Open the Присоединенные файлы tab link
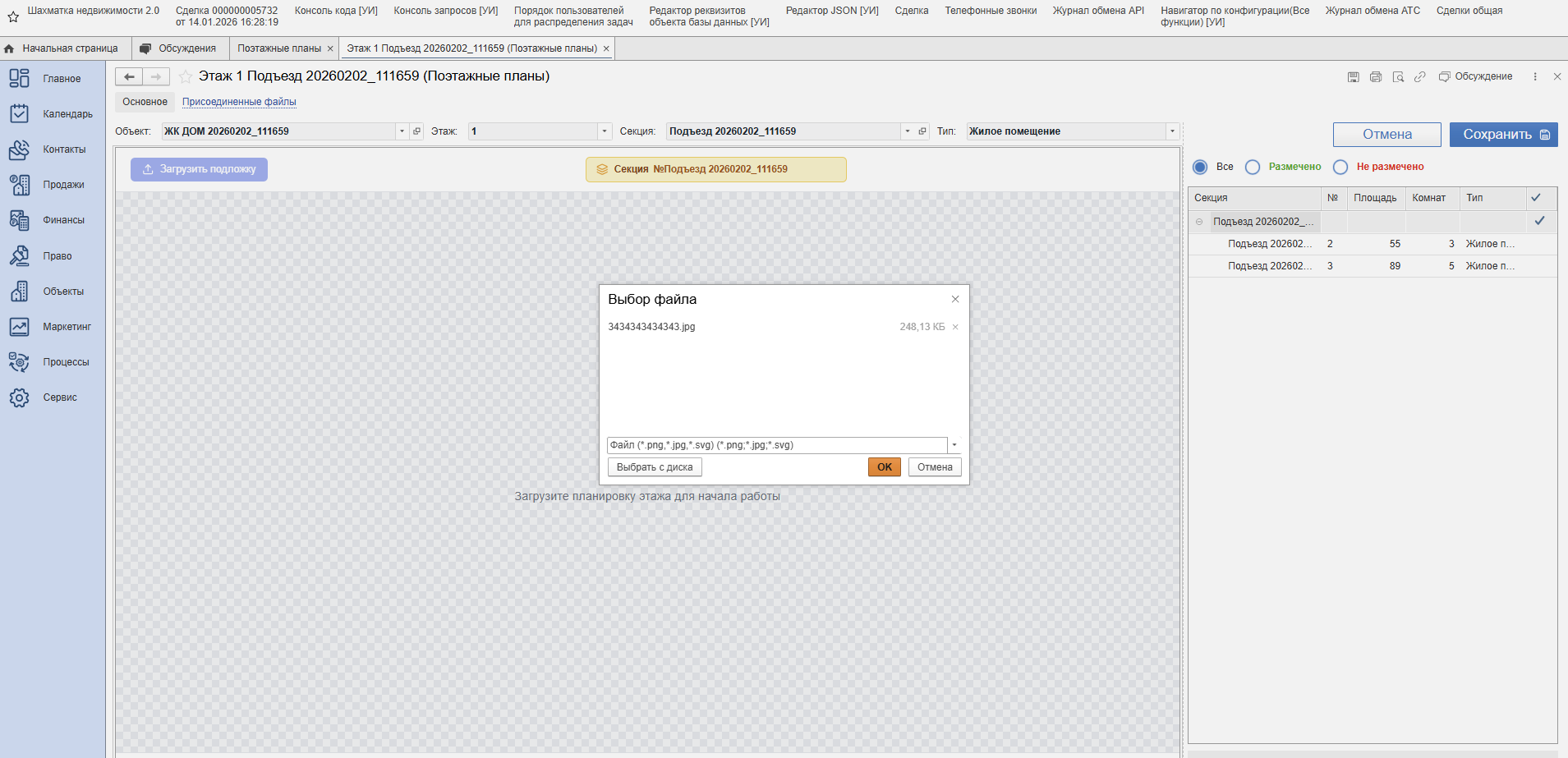Image resolution: width=1568 pixels, height=758 pixels. tap(239, 102)
